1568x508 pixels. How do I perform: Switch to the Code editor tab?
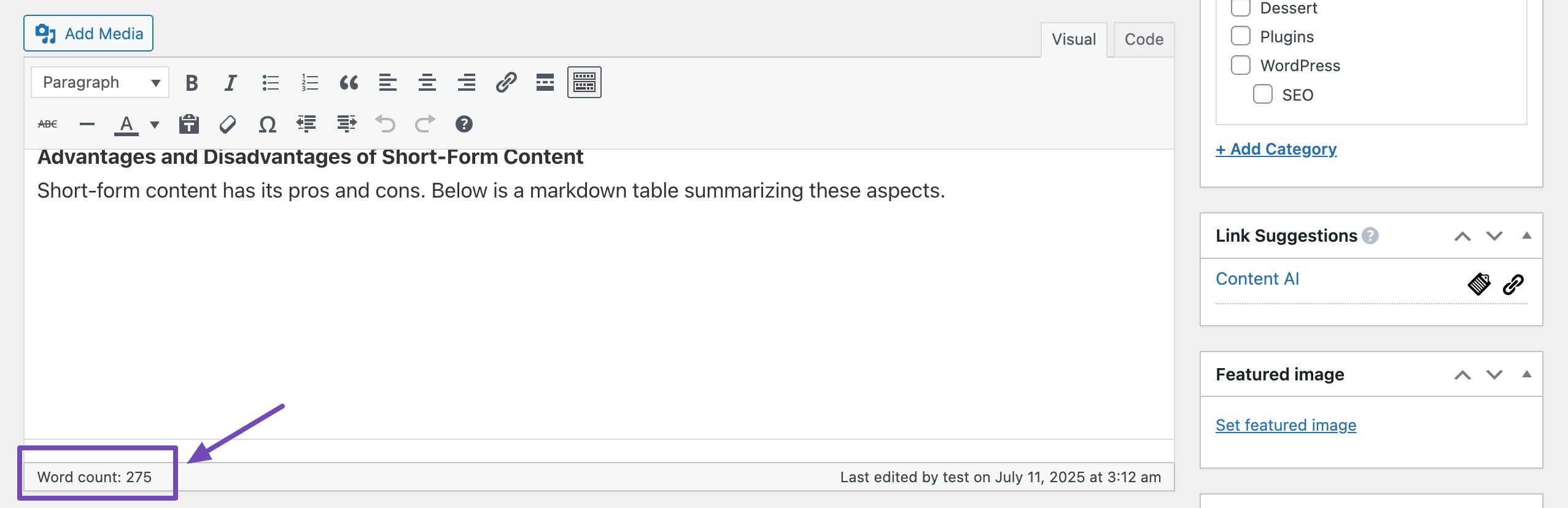1143,40
